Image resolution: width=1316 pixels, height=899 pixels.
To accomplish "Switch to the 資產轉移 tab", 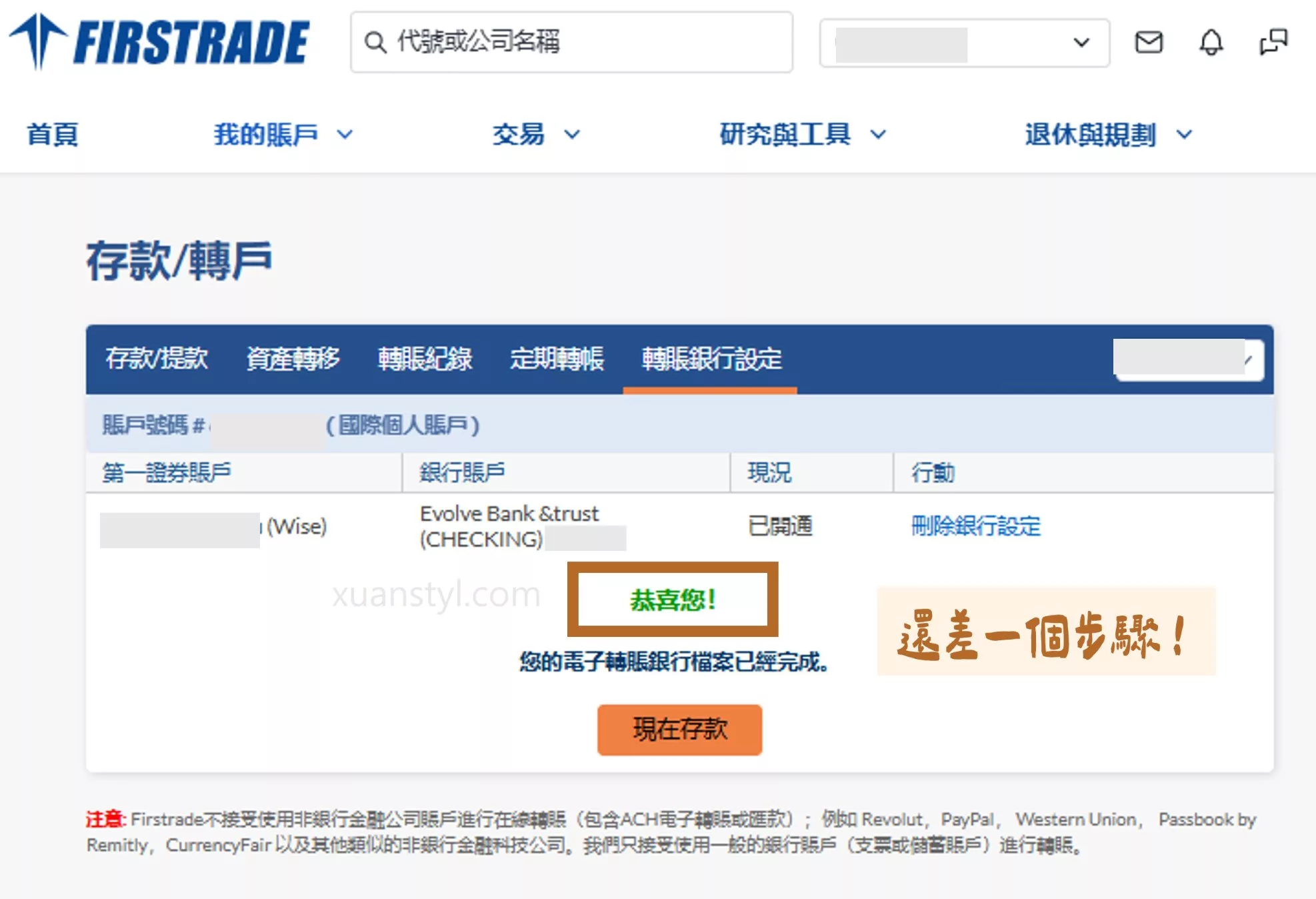I will point(293,359).
